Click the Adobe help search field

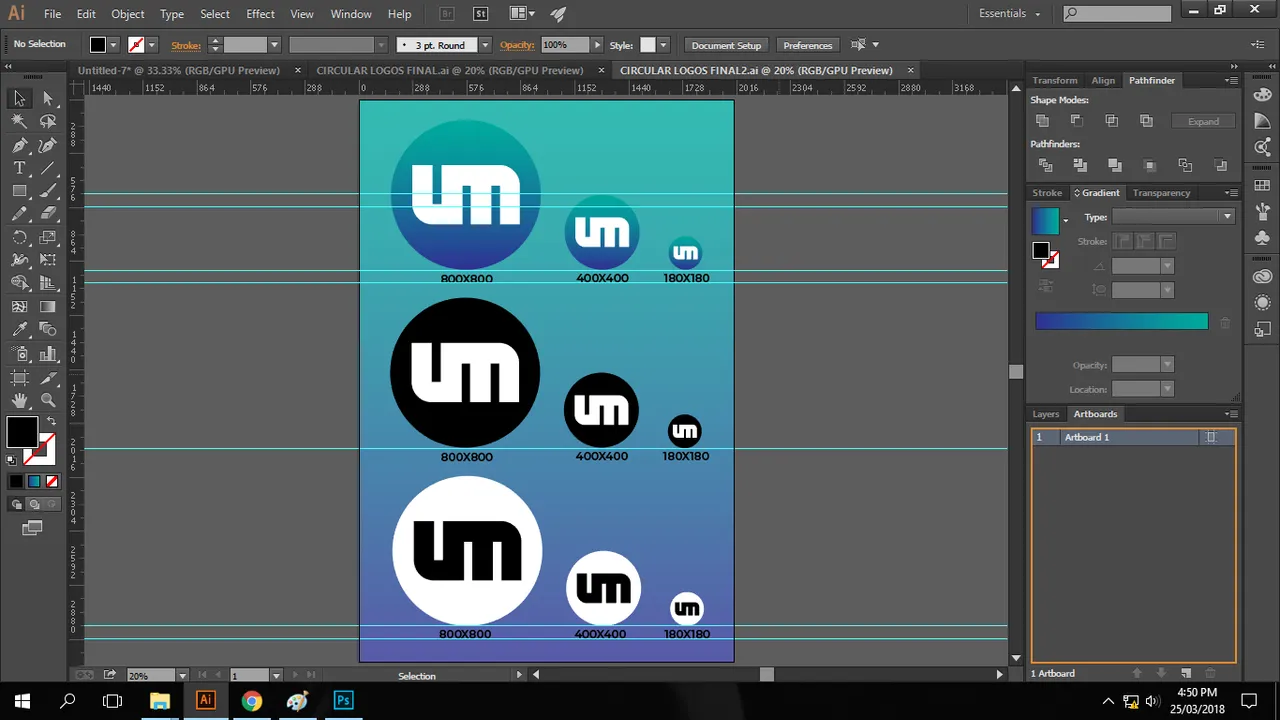click(x=1117, y=14)
